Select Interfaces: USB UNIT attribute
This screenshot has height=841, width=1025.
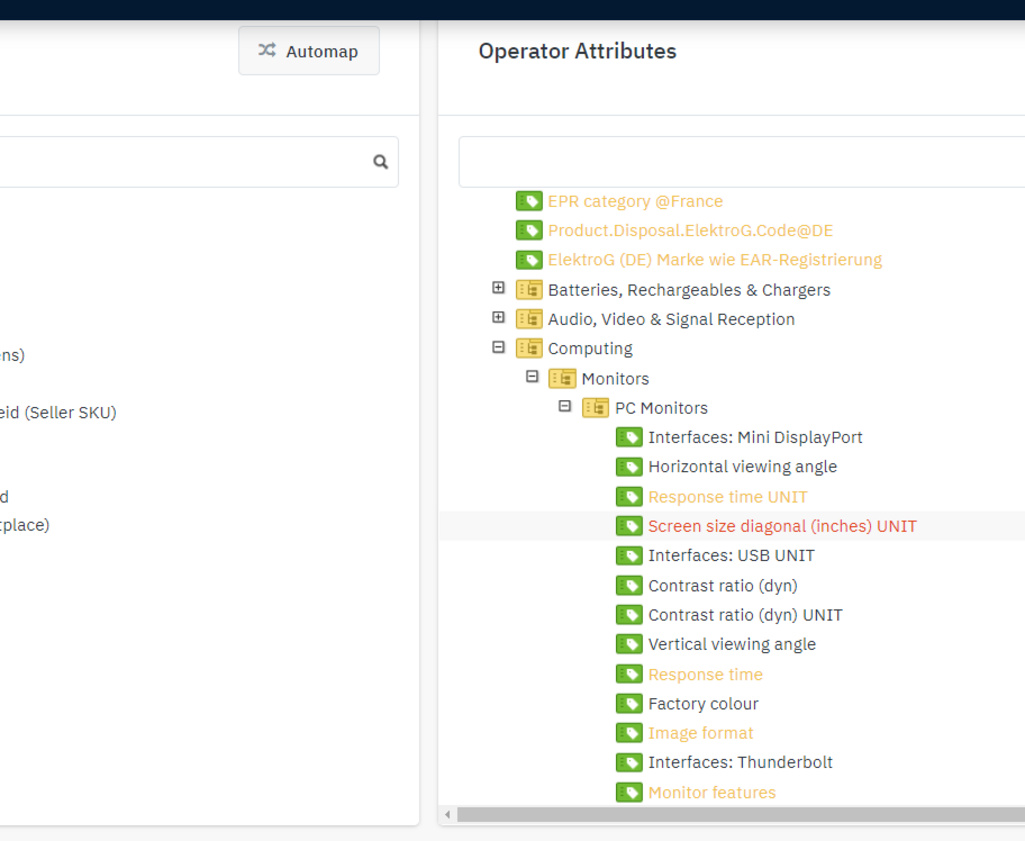pyautogui.click(x=731, y=555)
